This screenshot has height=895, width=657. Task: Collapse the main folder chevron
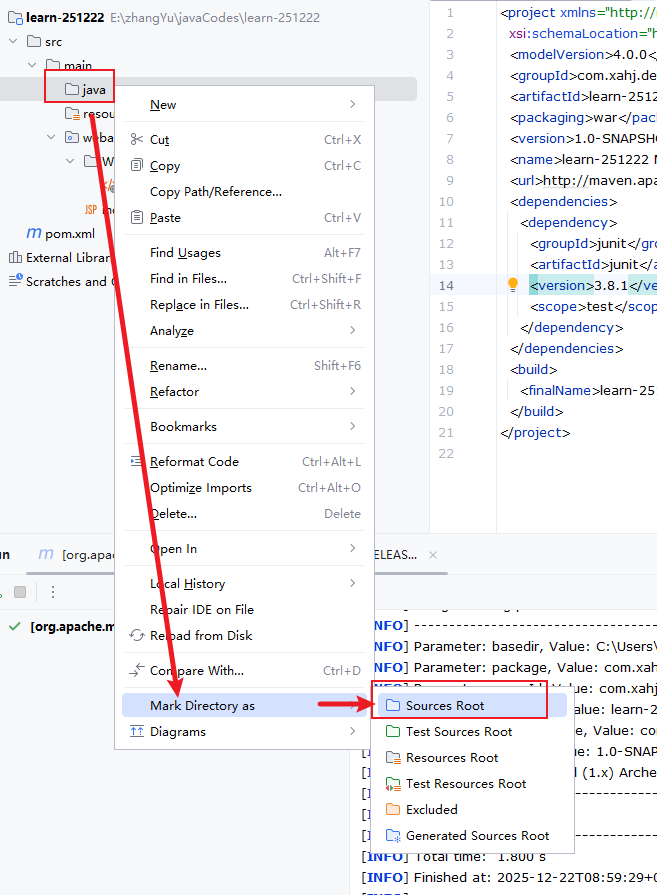click(x=32, y=65)
